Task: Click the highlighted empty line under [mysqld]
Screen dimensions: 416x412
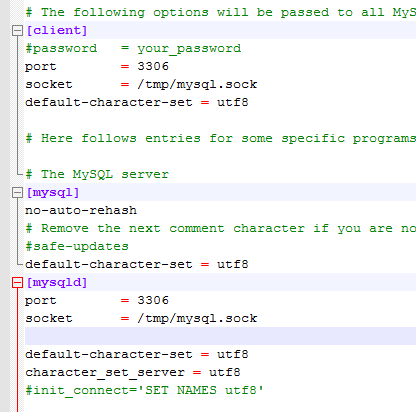Action: tap(220, 336)
